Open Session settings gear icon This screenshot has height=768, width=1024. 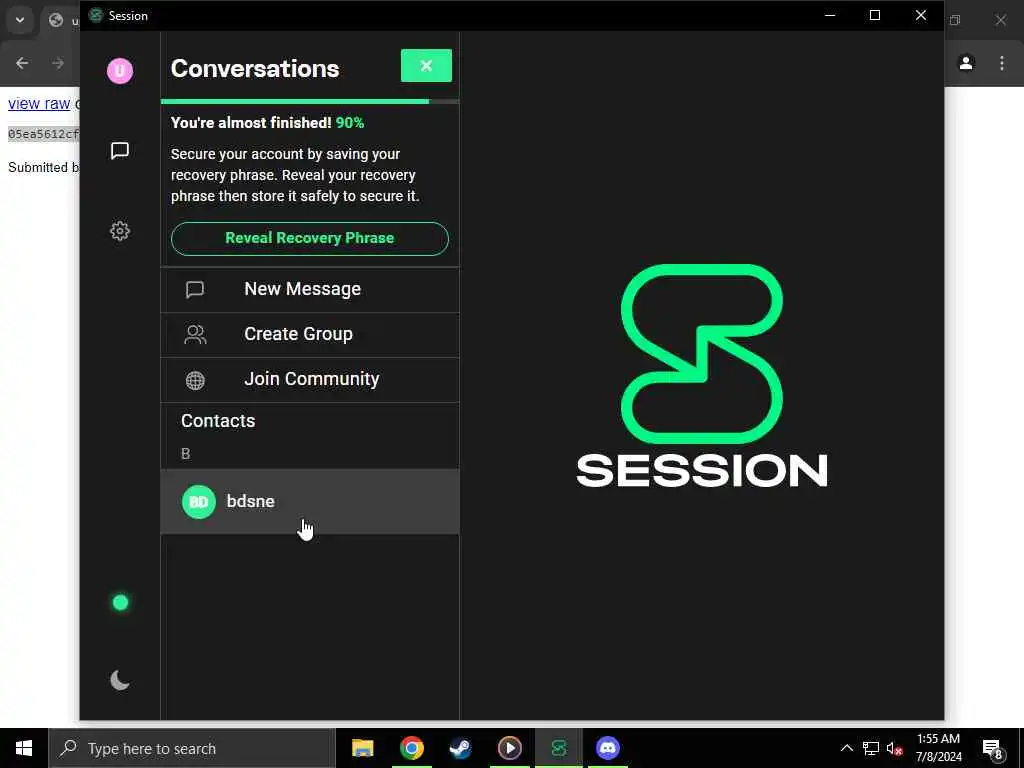click(120, 231)
